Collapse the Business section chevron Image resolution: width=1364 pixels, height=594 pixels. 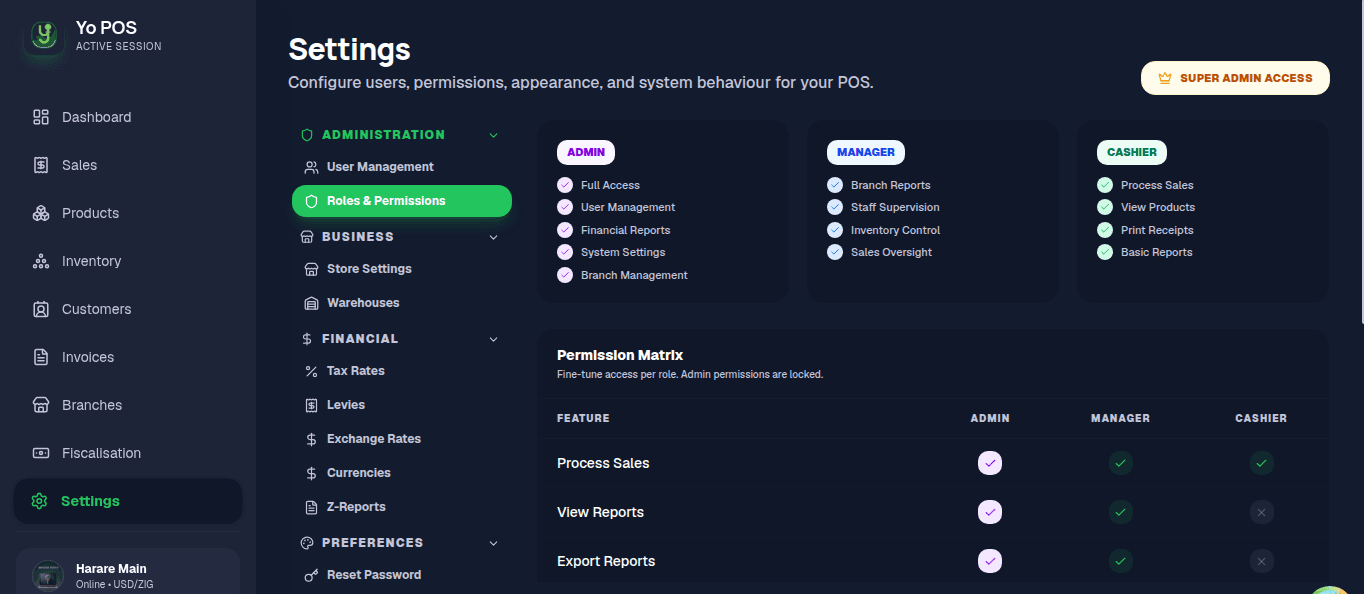(x=493, y=237)
